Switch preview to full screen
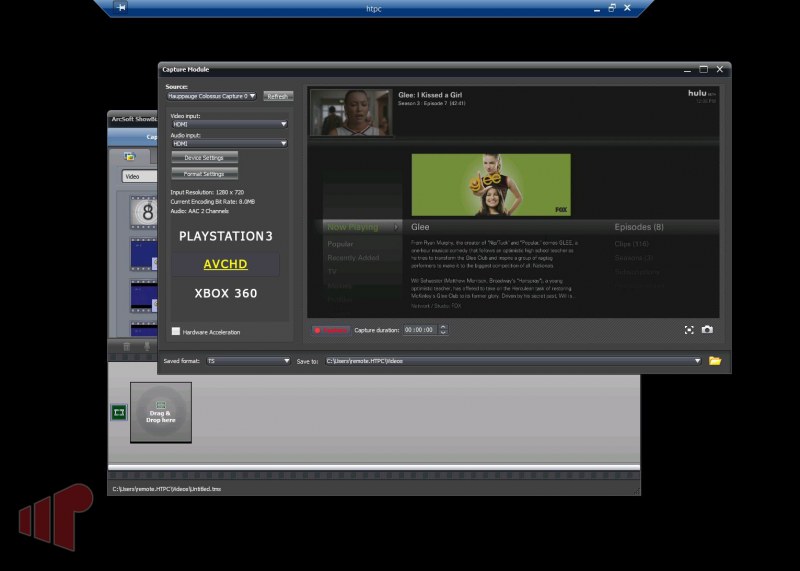 coord(689,330)
